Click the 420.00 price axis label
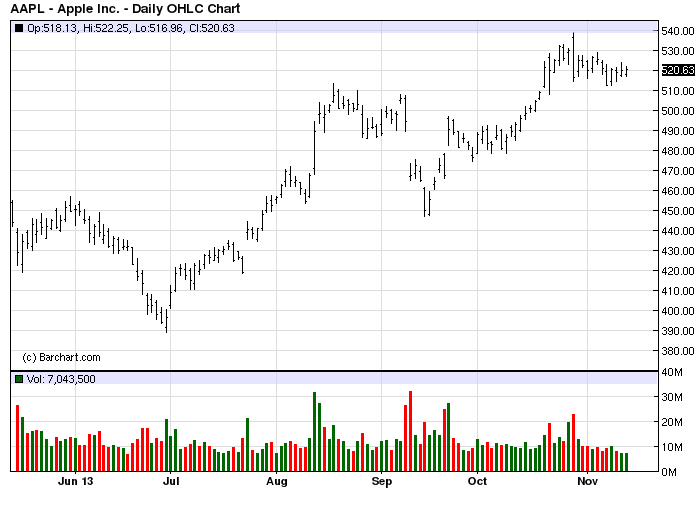700x512 pixels. click(678, 271)
